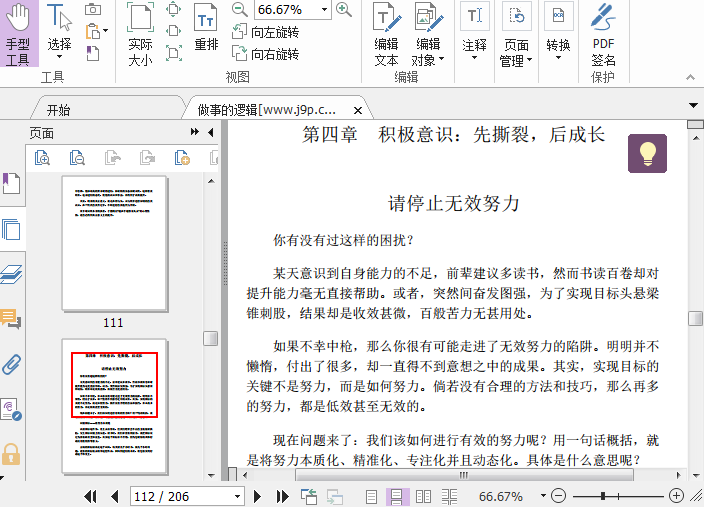Click the previous view icon in the status bar
Image resolution: width=704 pixels, height=507 pixels.
coord(309,496)
